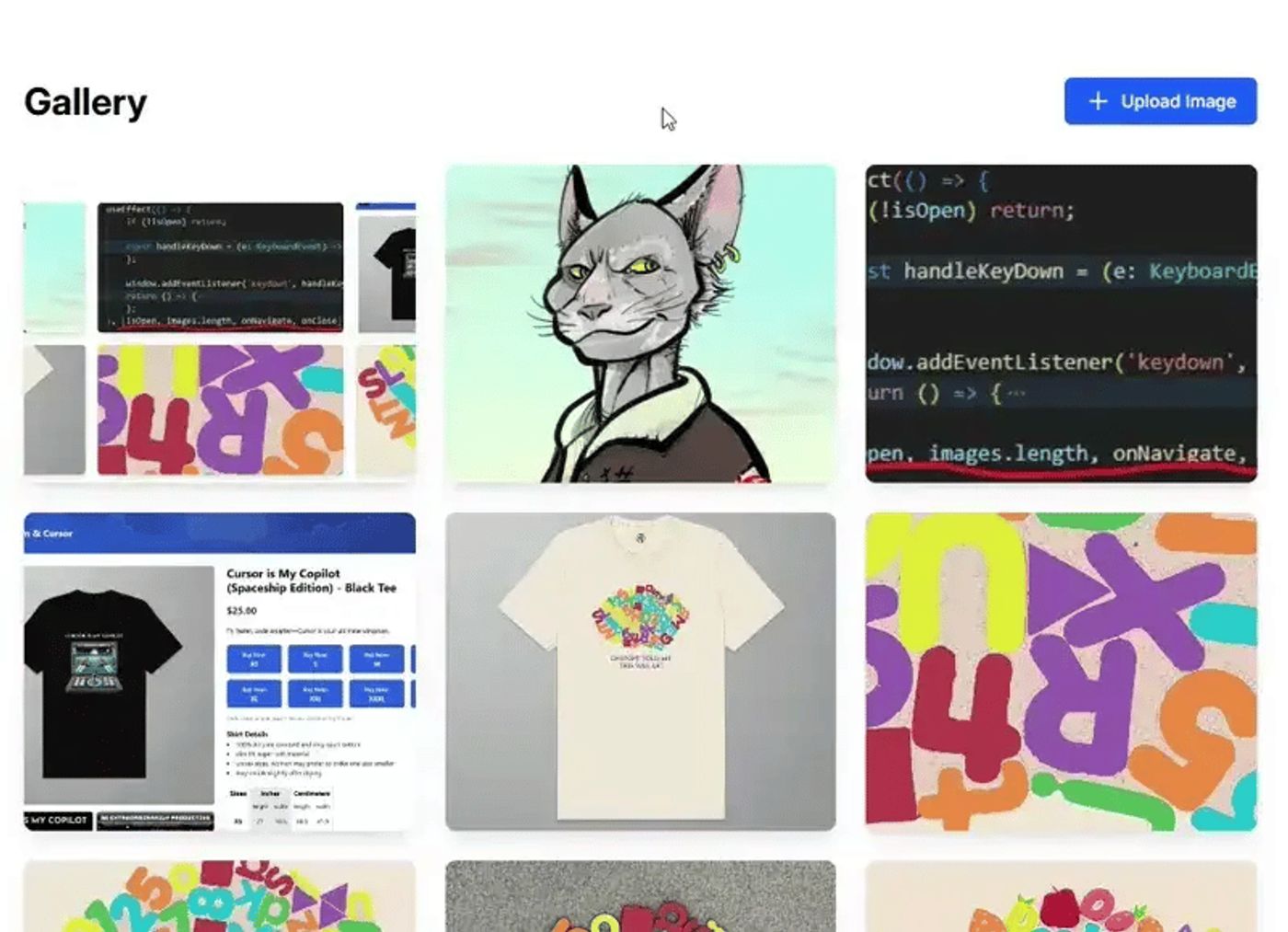This screenshot has height=932, width=1288.
Task: Click the Upload Image button
Action: (x=1160, y=101)
